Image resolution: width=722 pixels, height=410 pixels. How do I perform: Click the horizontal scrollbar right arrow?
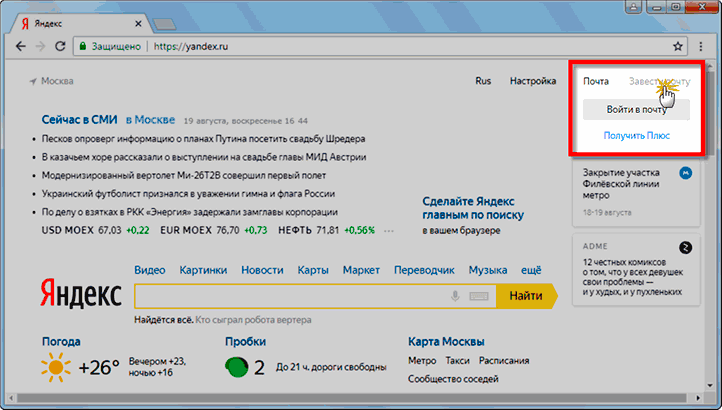point(699,398)
